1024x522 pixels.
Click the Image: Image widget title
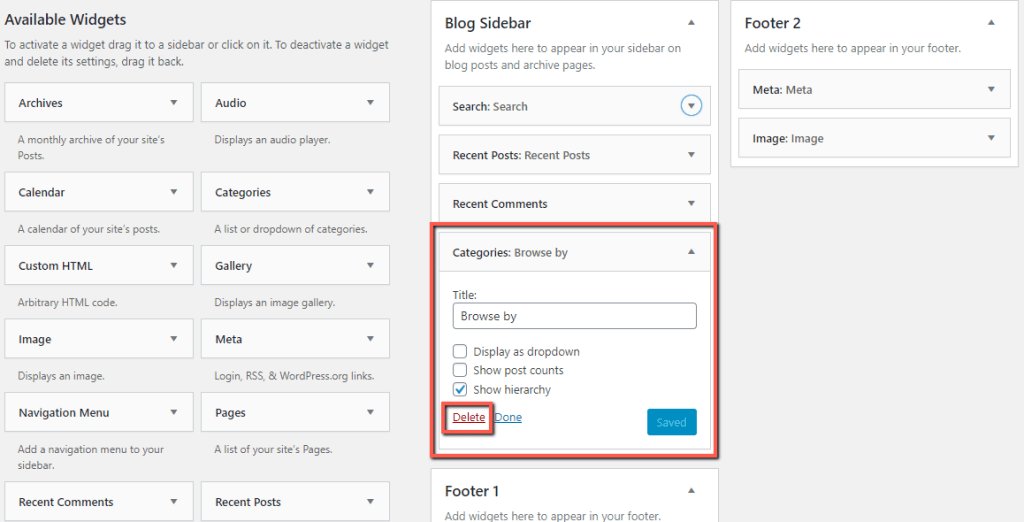(788, 139)
